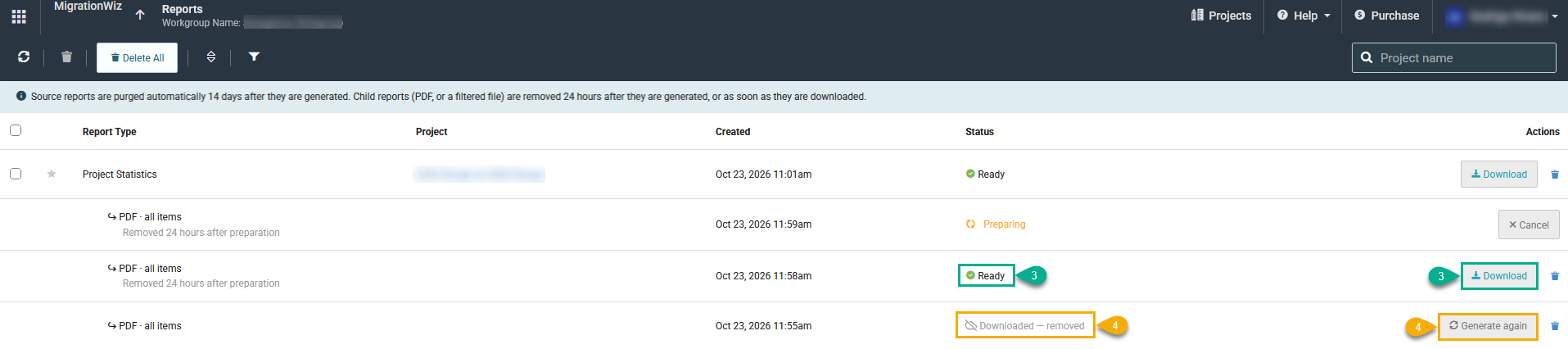Open the blurred project link
Image resolution: width=1568 pixels, height=349 pixels.
480,174
